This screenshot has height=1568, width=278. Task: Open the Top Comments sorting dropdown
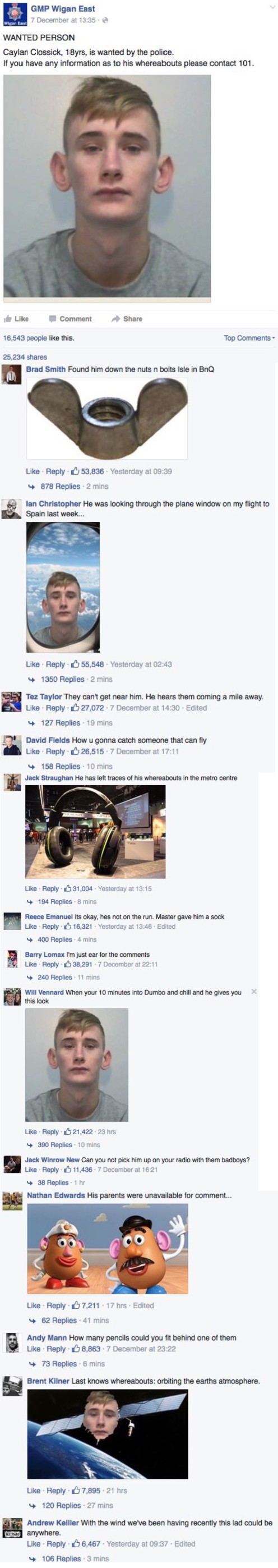point(249,338)
